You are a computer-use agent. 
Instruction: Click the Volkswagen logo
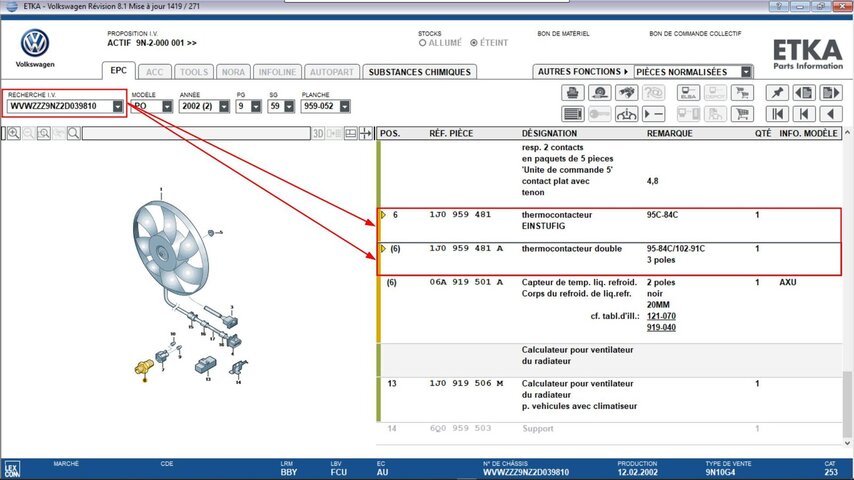click(x=35, y=43)
